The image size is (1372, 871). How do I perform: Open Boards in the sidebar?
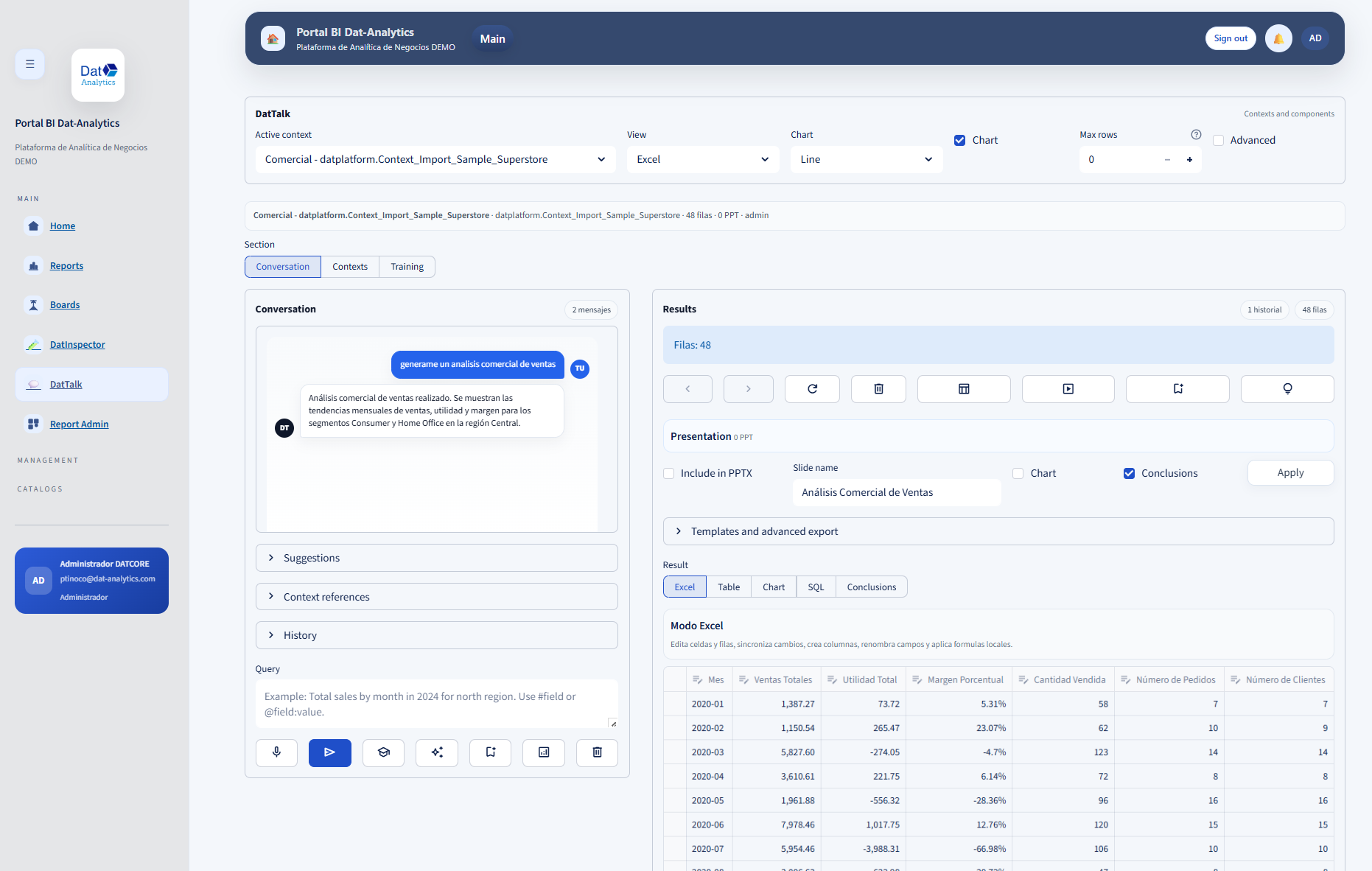tap(65, 305)
